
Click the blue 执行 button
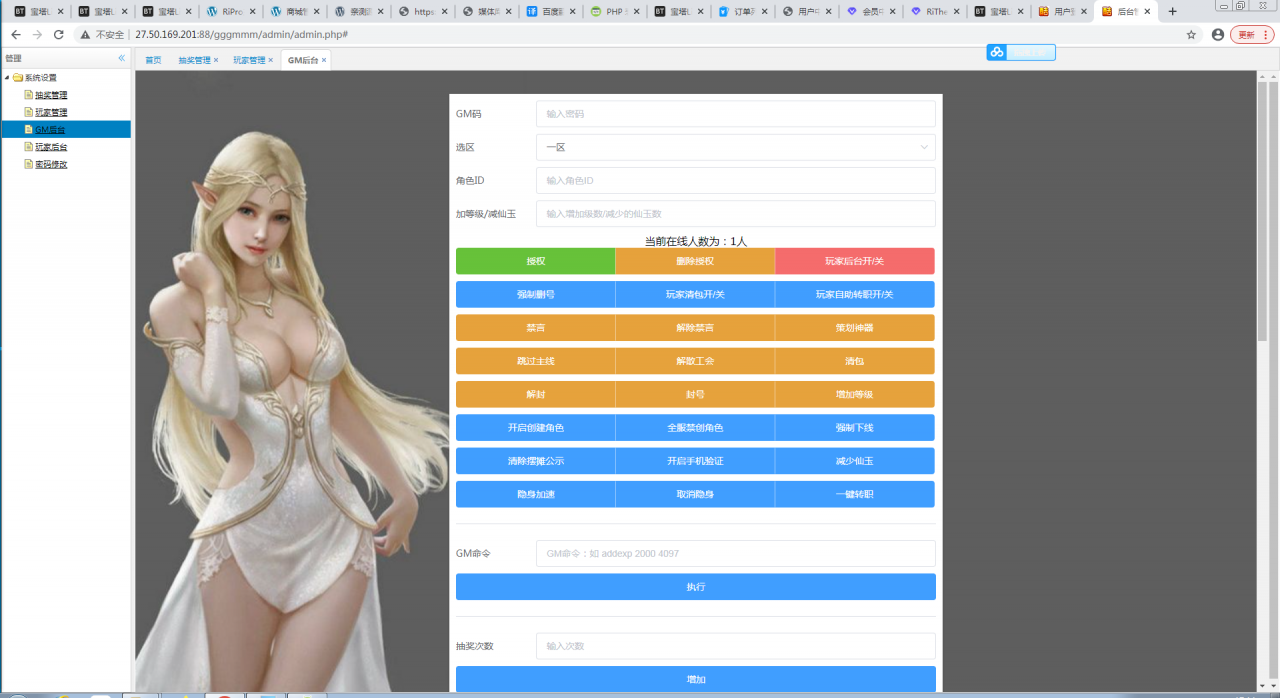click(x=695, y=587)
